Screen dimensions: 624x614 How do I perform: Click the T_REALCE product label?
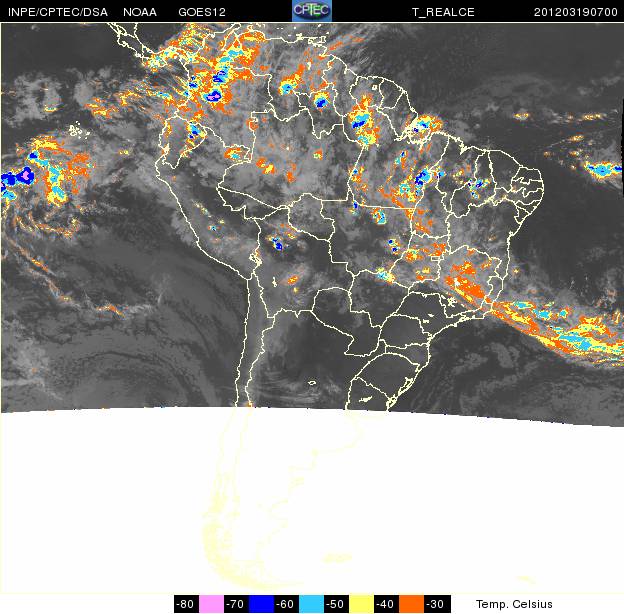[443, 12]
